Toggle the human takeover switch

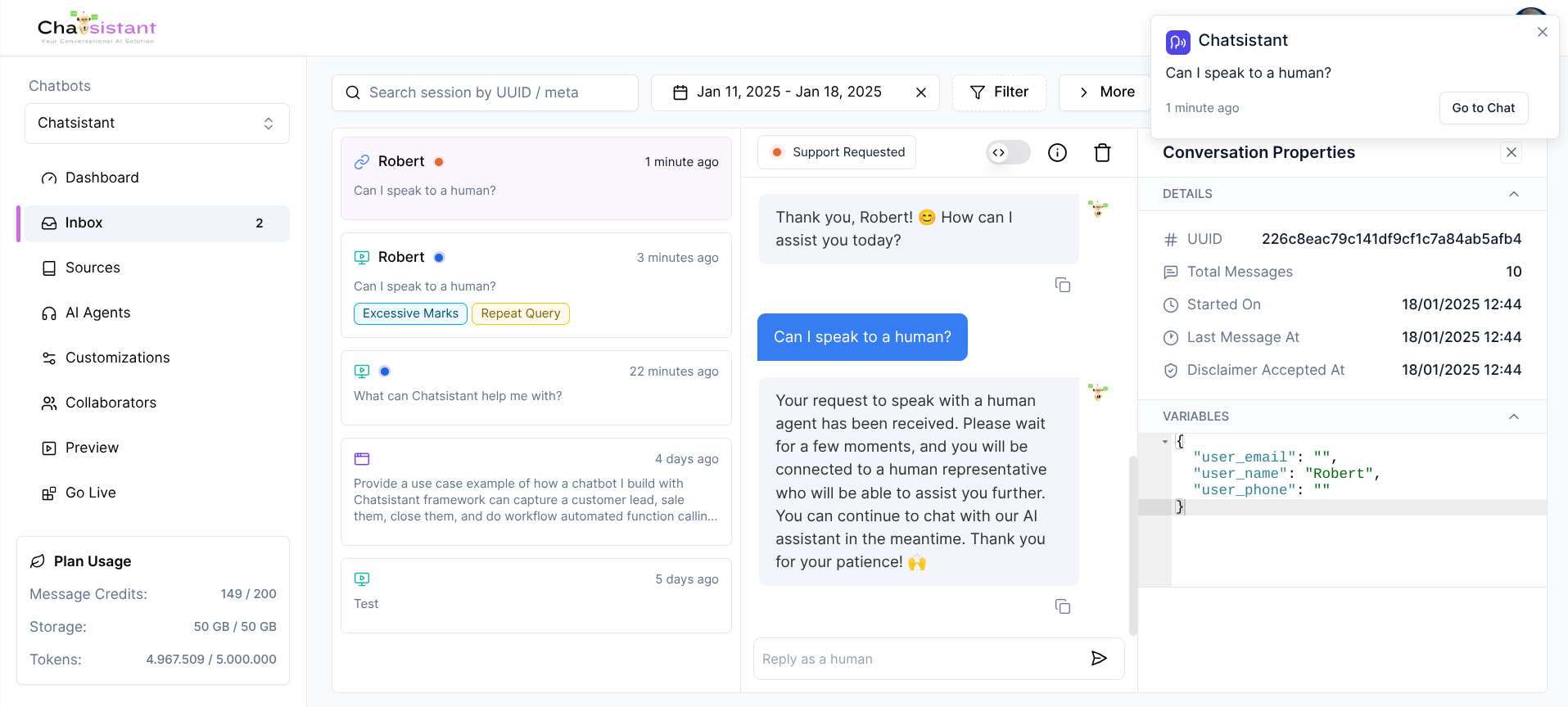click(x=1009, y=152)
